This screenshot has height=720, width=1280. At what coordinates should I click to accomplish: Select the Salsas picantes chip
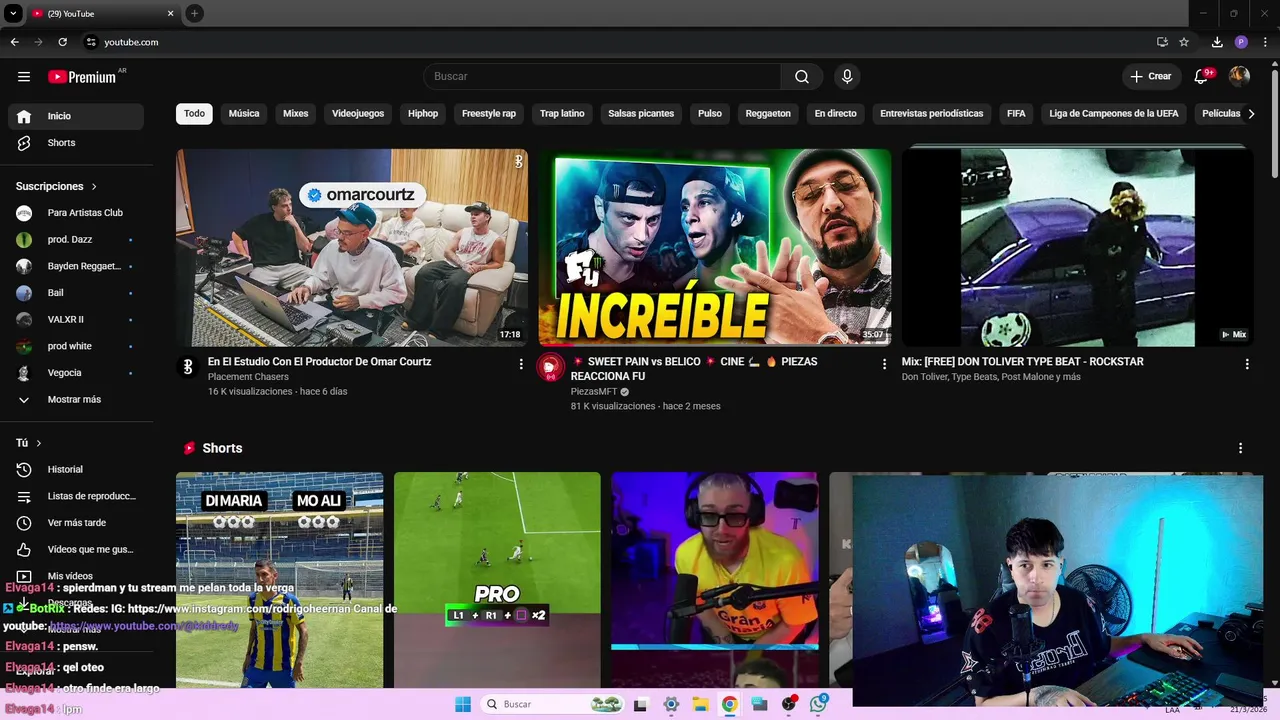(x=641, y=114)
